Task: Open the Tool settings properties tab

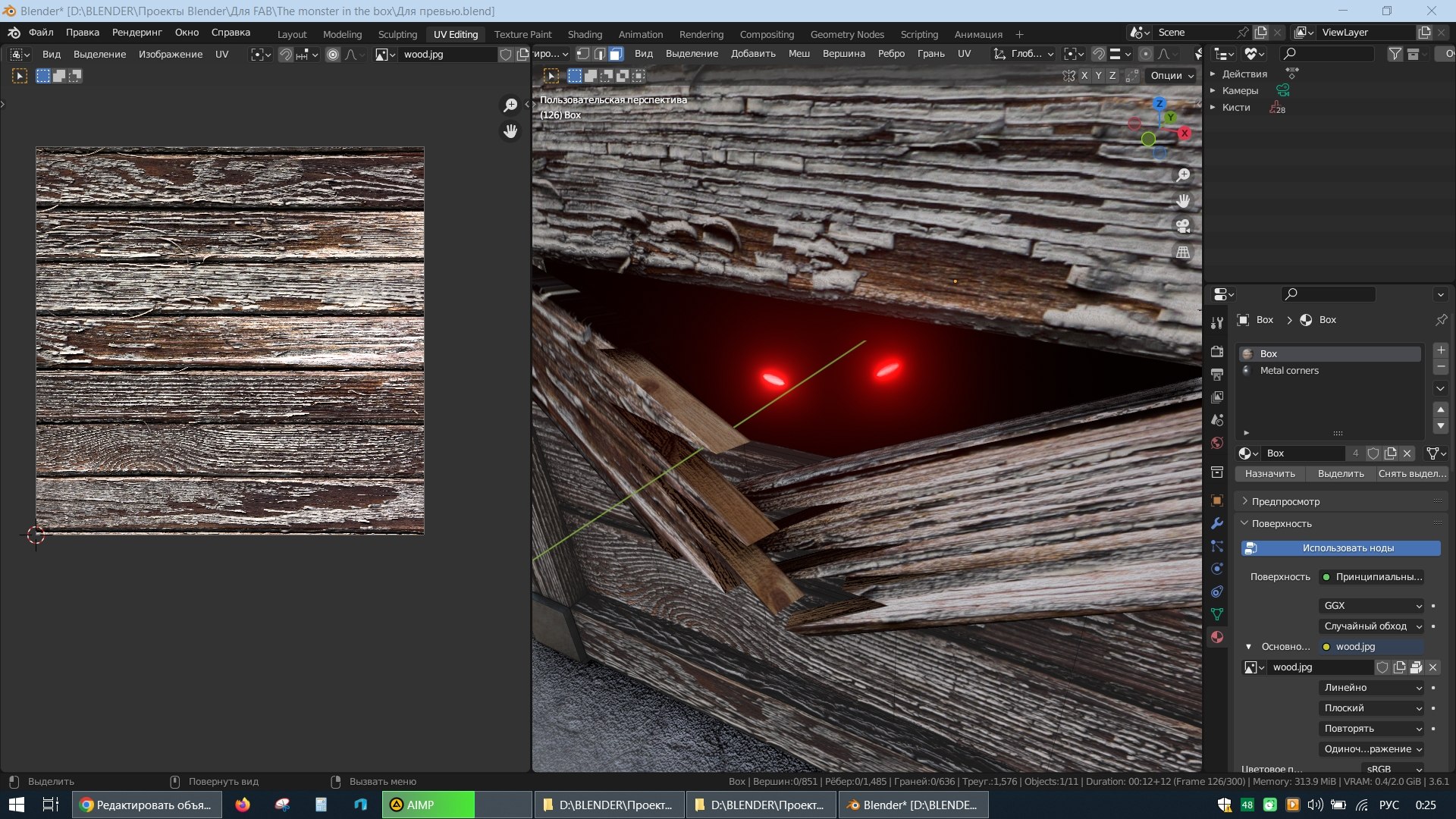Action: (1217, 323)
